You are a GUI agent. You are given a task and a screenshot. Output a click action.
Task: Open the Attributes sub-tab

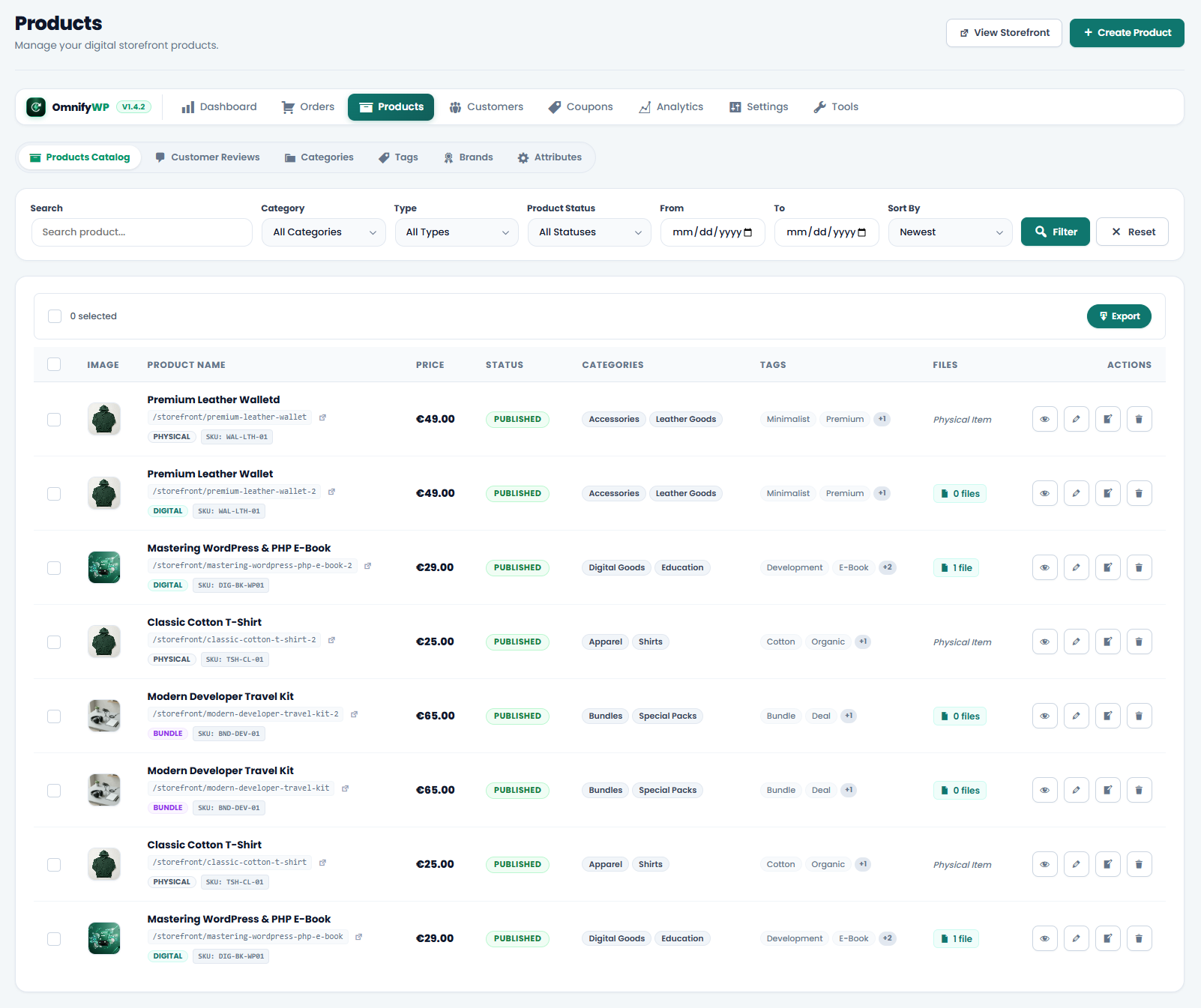point(550,157)
